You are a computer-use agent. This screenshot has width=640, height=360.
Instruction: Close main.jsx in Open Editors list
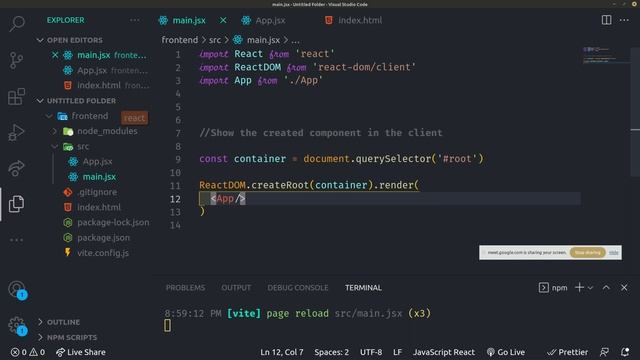pyautogui.click(x=55, y=55)
